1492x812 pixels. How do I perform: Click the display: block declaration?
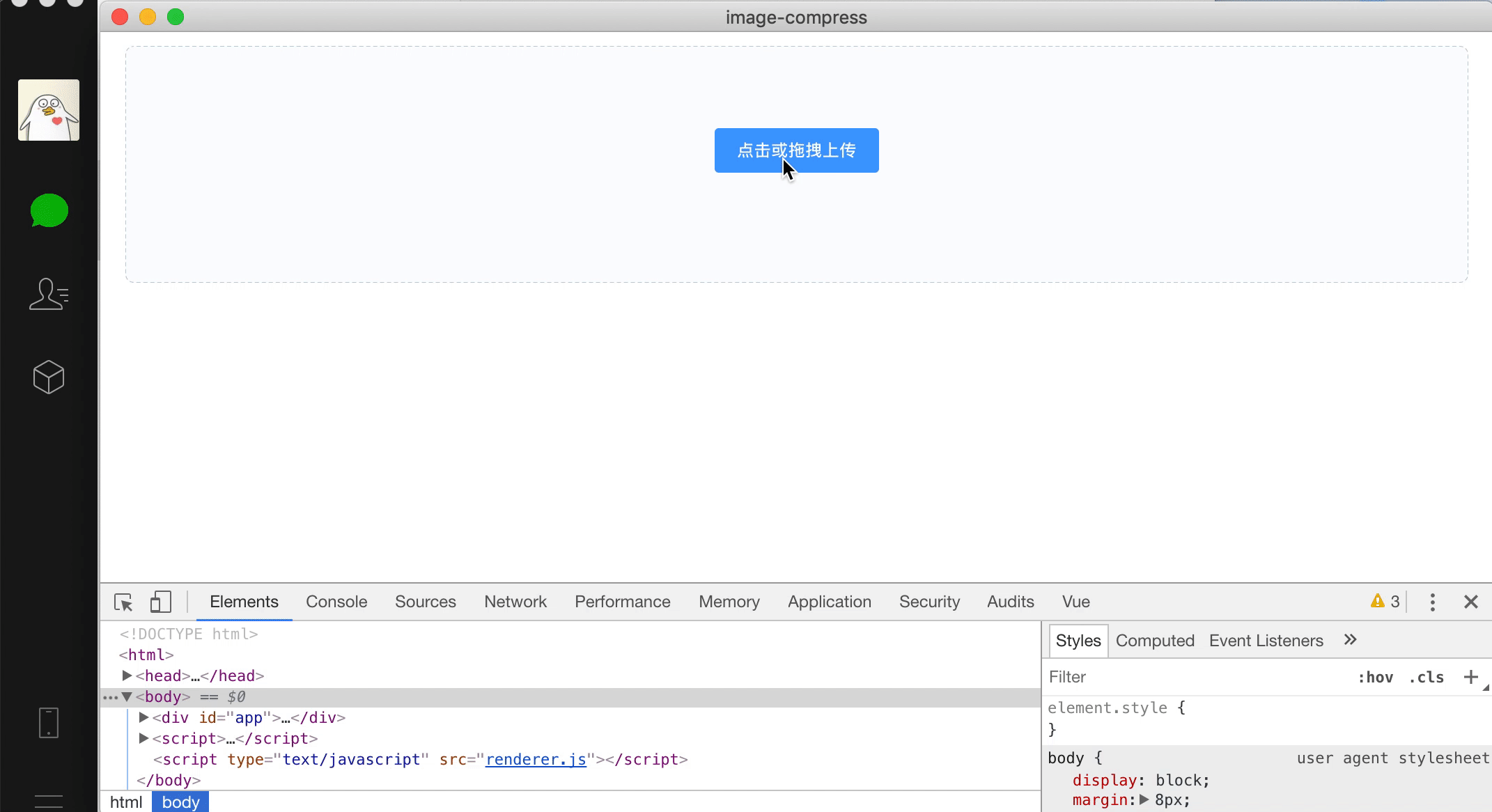(x=1141, y=780)
